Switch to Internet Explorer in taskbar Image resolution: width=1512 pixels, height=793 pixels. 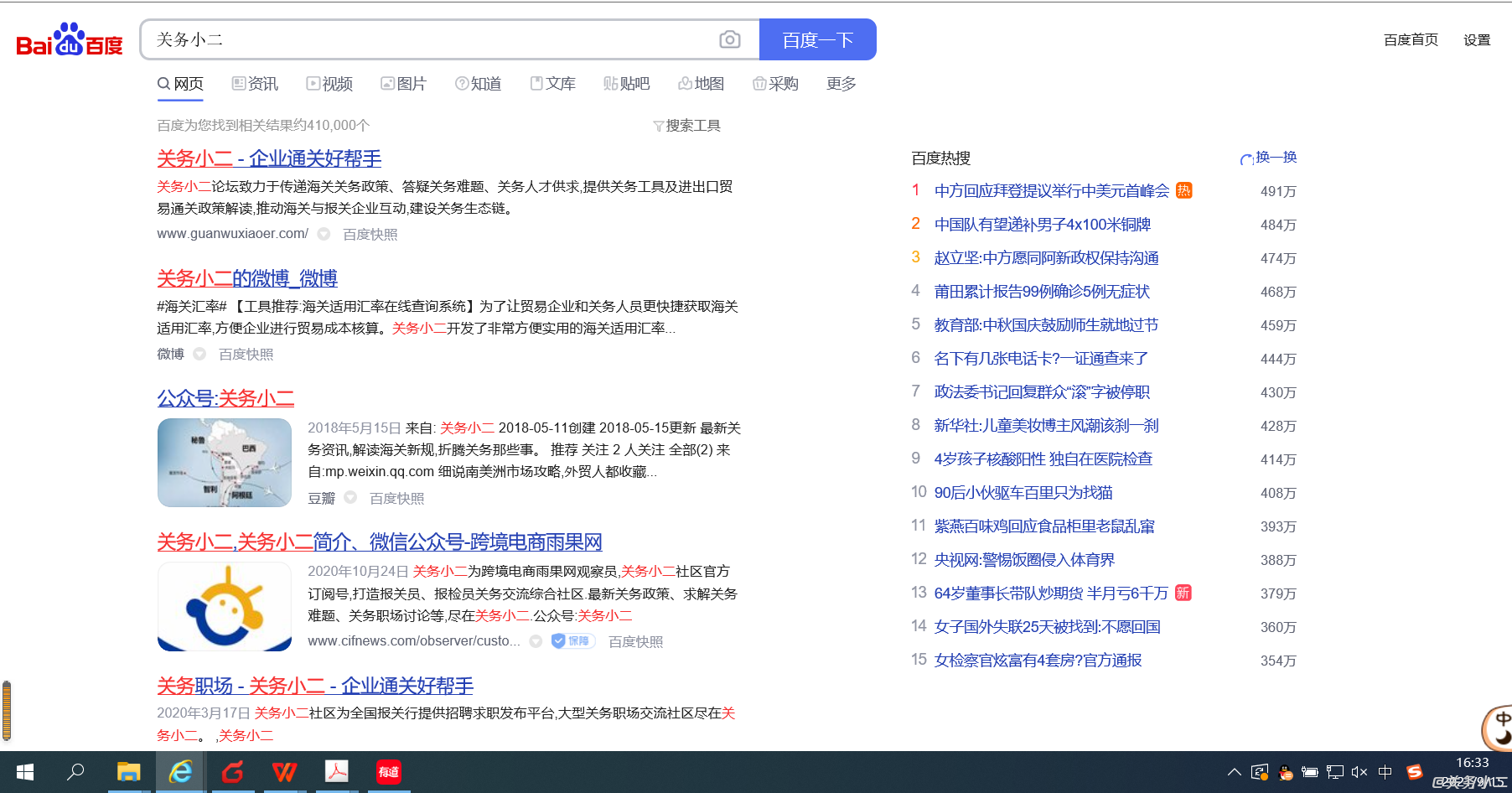tap(180, 772)
